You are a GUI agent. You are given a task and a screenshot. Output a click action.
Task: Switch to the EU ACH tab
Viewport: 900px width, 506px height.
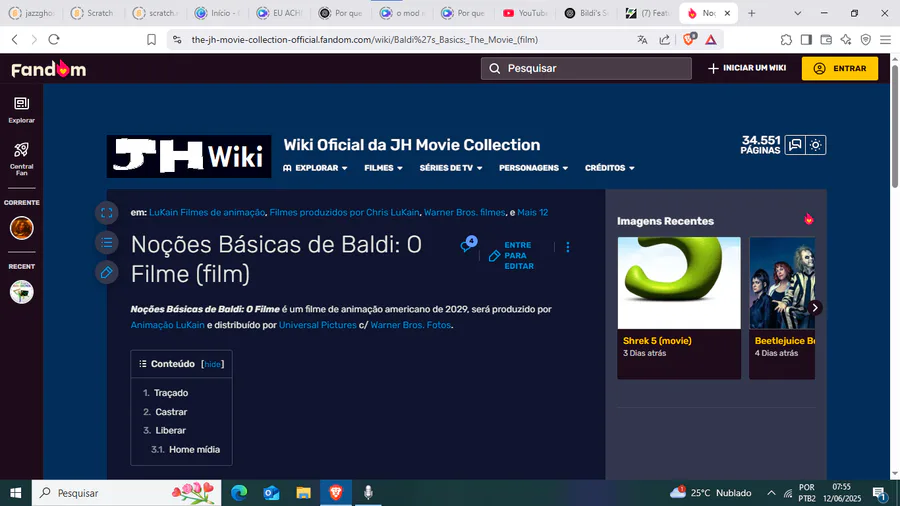point(279,13)
